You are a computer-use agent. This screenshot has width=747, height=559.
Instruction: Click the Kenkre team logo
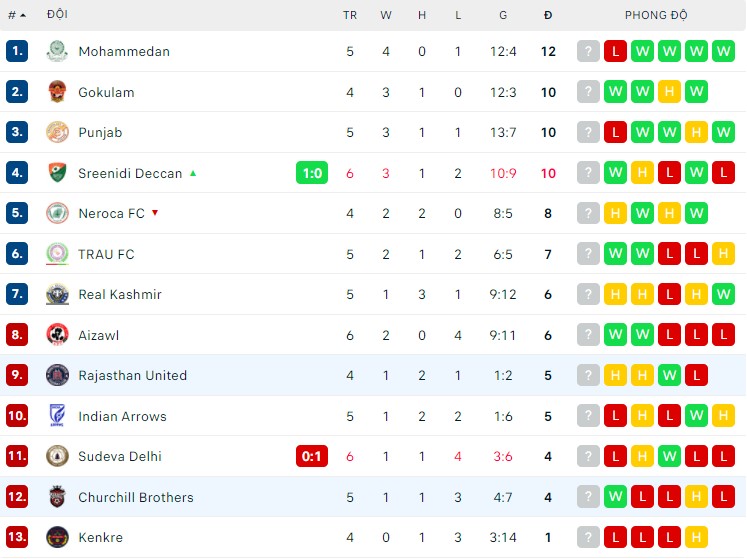point(57,537)
